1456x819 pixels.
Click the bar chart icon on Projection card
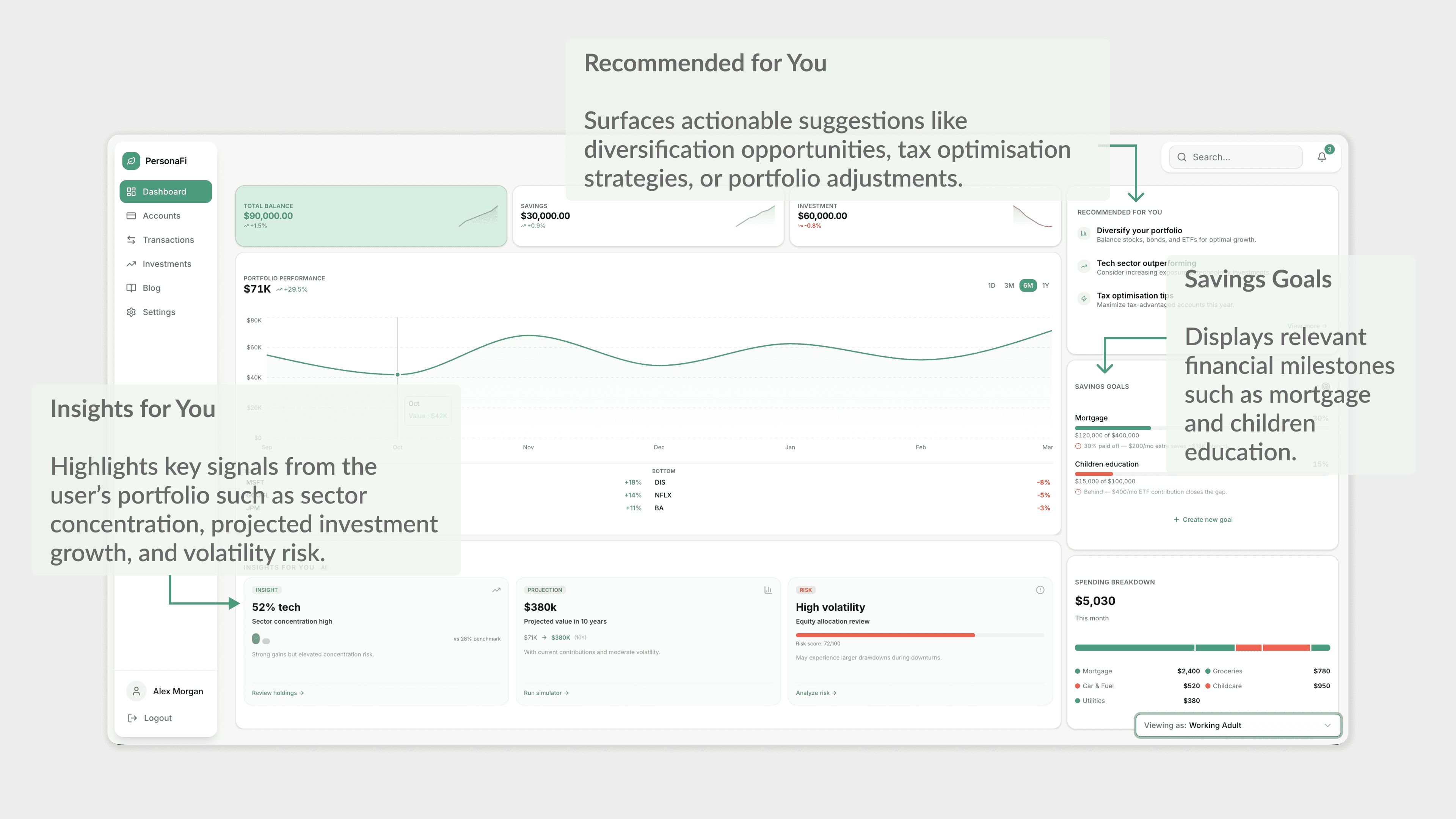(767, 590)
